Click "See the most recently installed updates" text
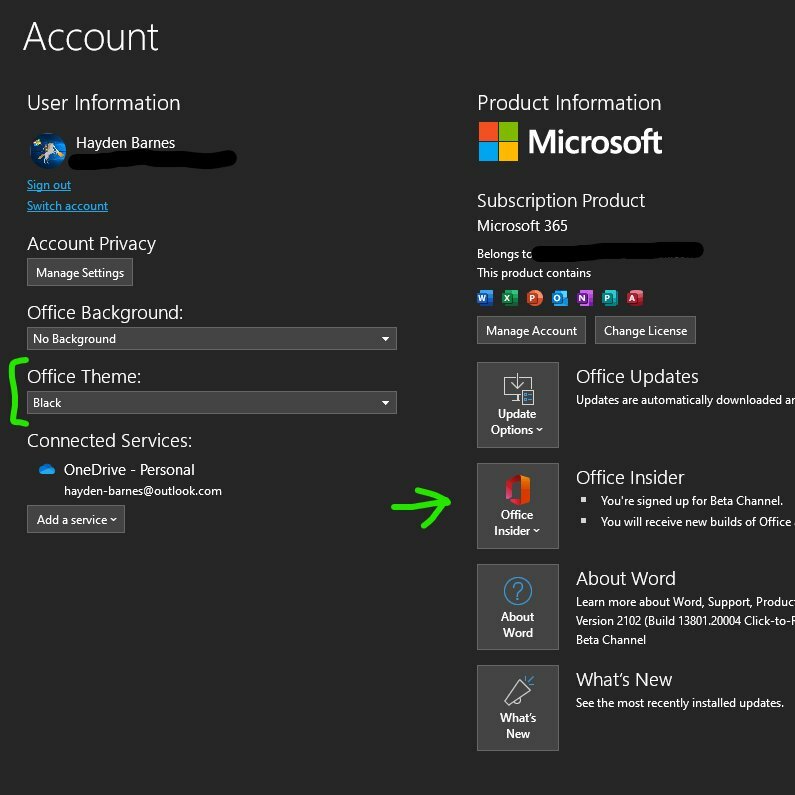 pyautogui.click(x=680, y=703)
